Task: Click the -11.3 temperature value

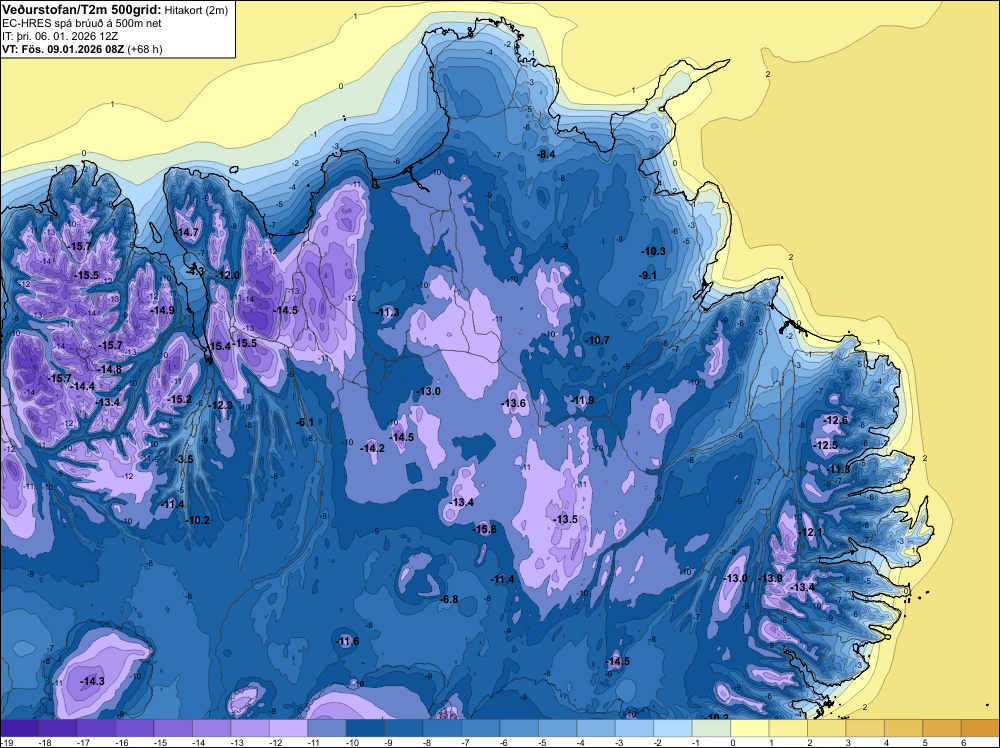Action: coord(387,312)
